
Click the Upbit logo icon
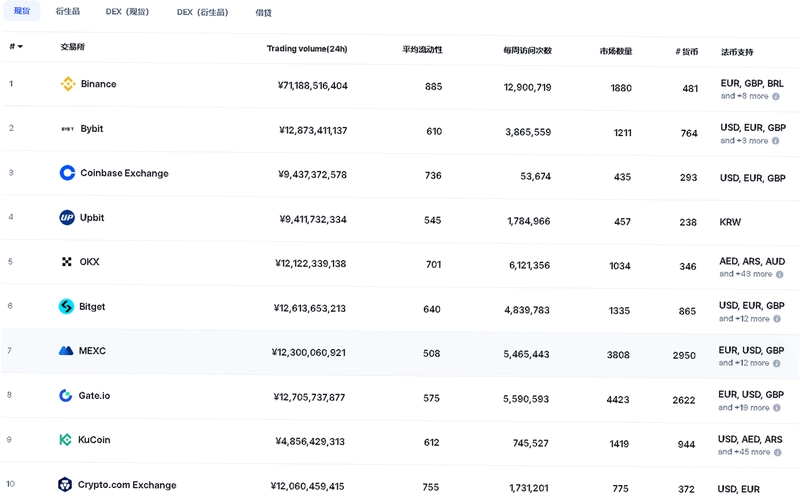(67, 217)
